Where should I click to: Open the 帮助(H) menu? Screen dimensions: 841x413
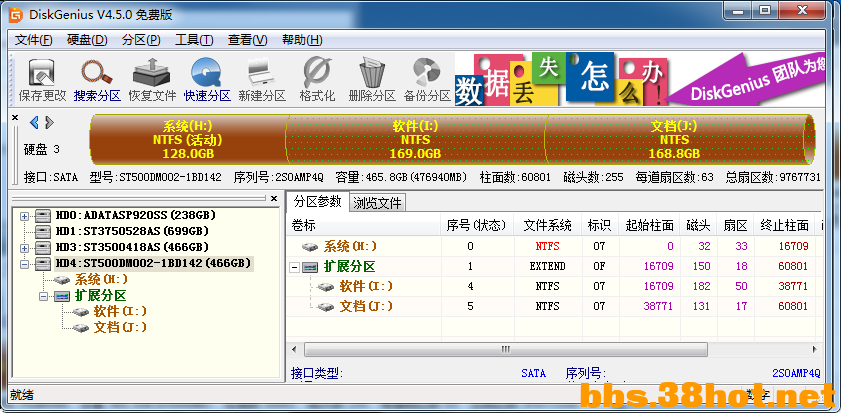302,40
